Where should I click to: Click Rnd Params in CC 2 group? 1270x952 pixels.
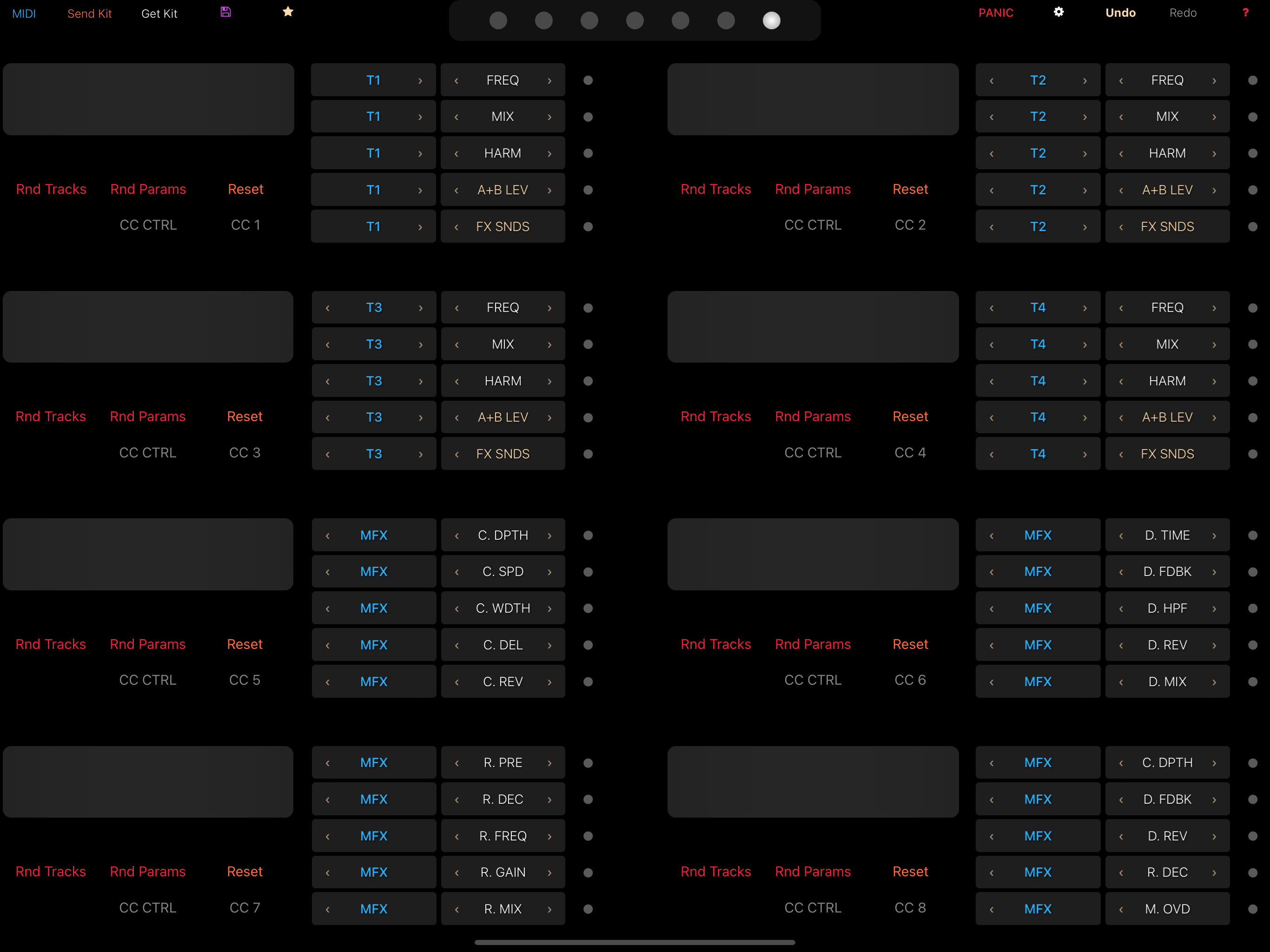813,189
